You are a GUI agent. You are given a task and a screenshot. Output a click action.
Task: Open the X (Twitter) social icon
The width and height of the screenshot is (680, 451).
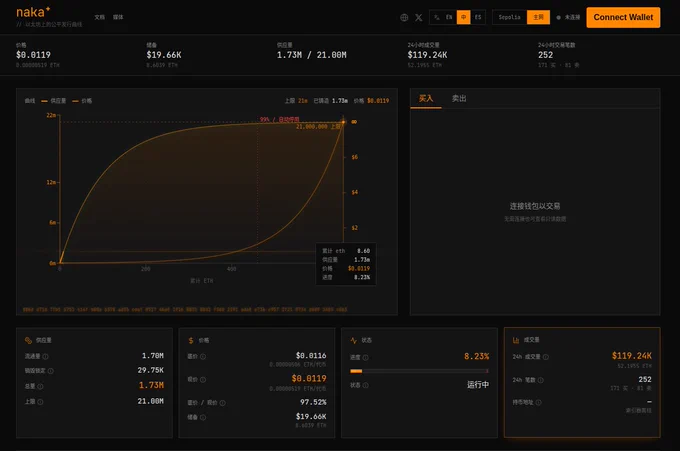click(x=418, y=17)
